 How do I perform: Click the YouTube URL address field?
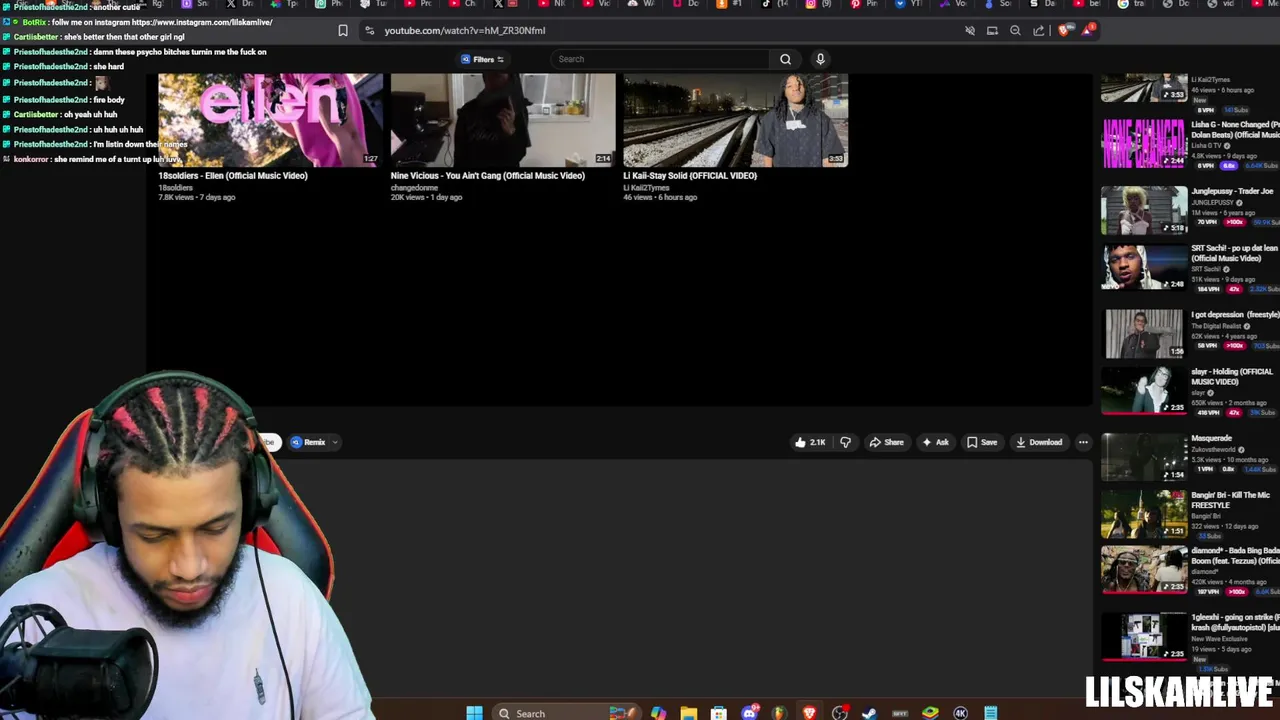660,30
